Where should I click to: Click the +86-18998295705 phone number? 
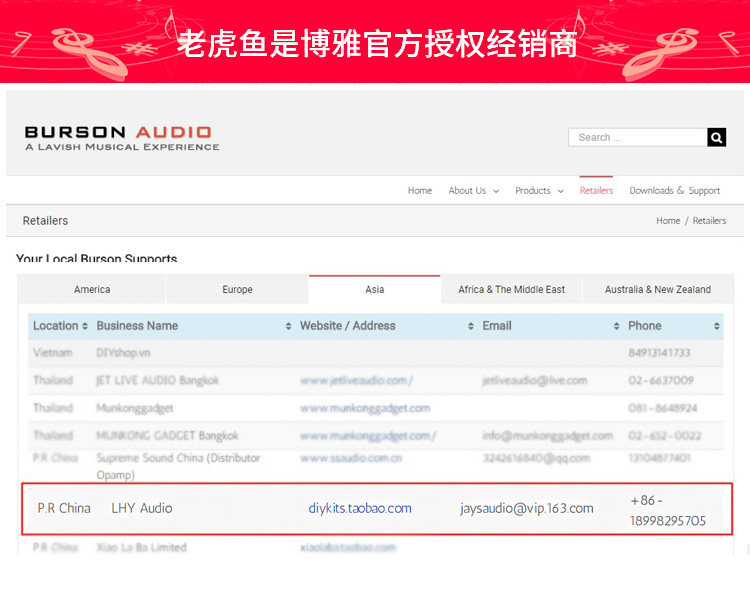tap(668, 511)
